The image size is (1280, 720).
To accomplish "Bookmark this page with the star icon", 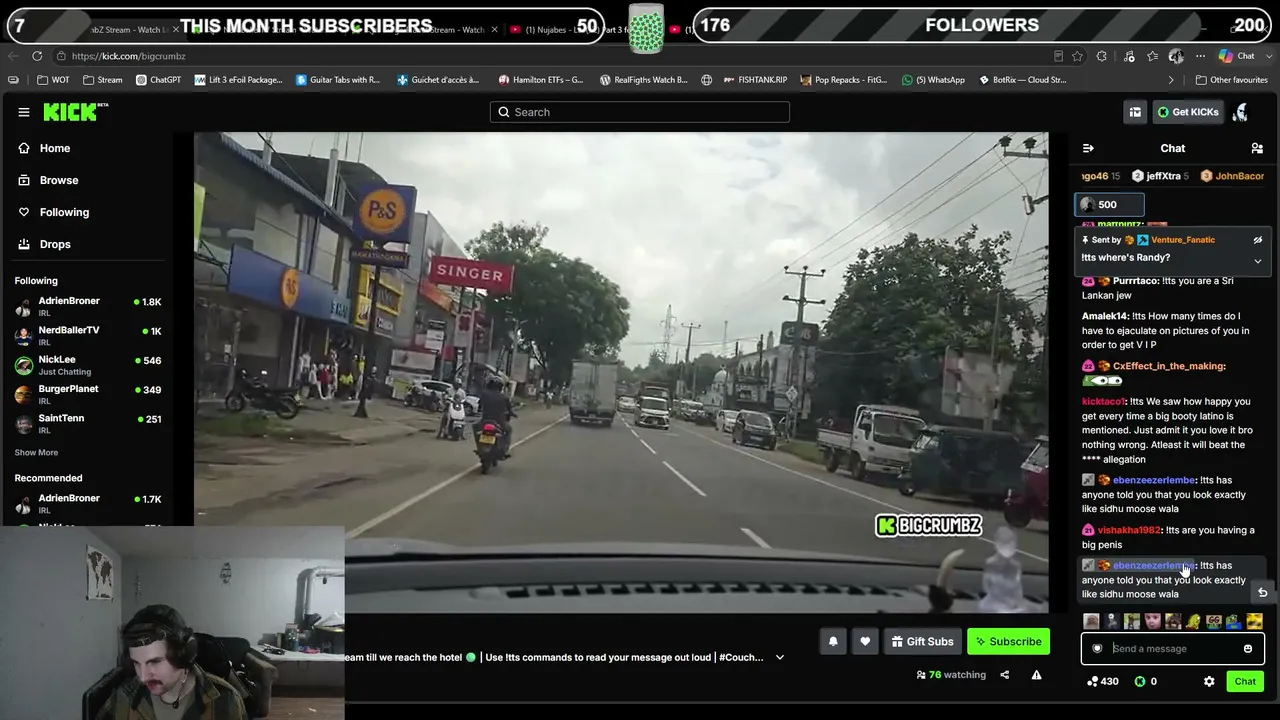I will [x=1077, y=56].
